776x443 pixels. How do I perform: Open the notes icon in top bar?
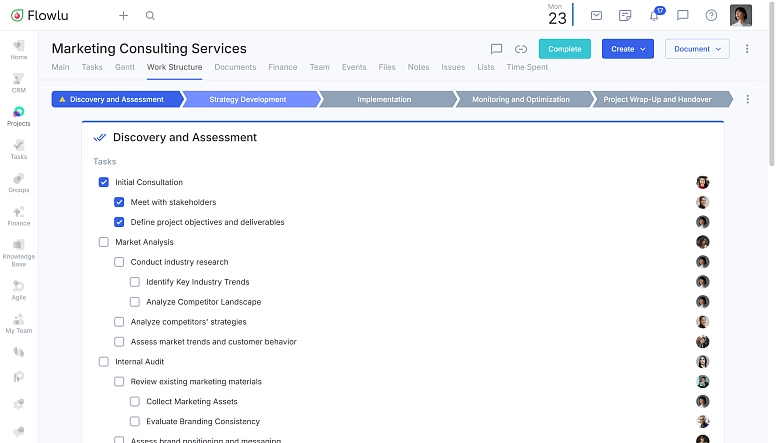click(x=625, y=15)
